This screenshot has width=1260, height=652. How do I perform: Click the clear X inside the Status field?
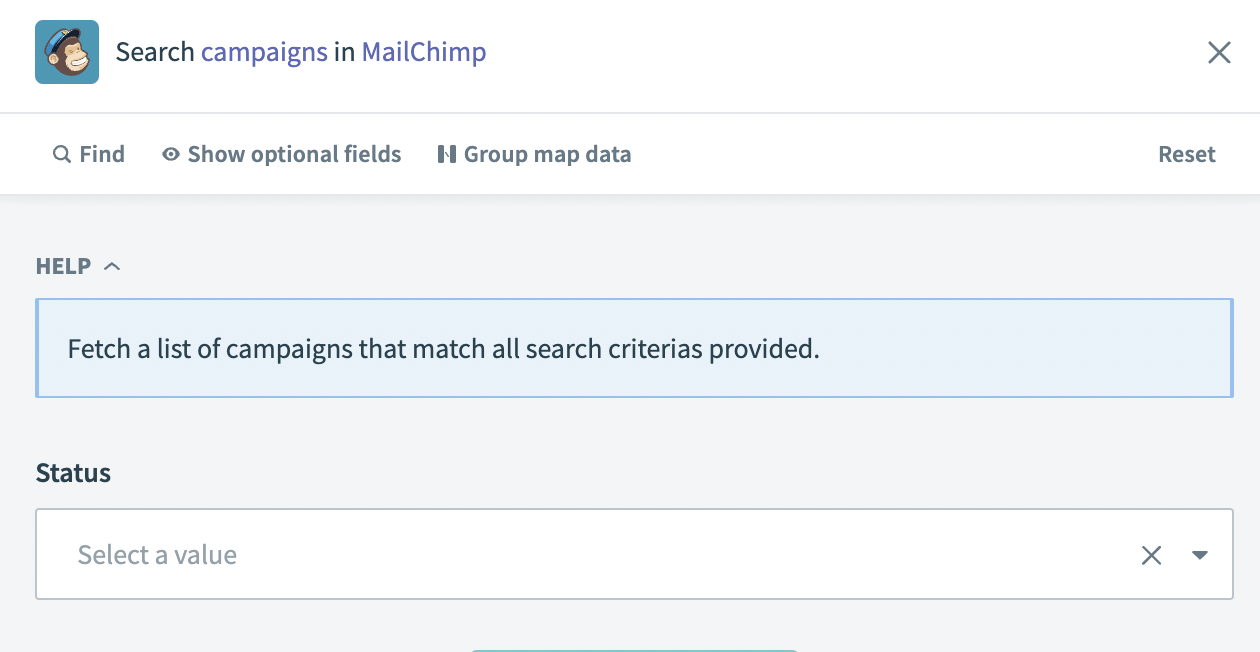[x=1151, y=554]
